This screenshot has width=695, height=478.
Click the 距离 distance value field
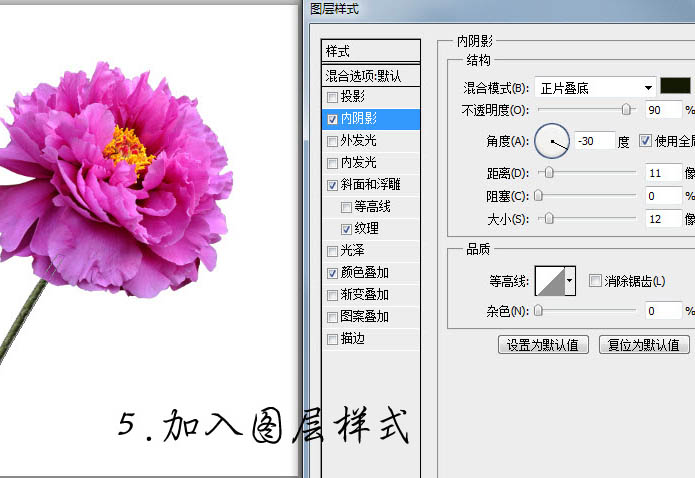click(x=662, y=173)
